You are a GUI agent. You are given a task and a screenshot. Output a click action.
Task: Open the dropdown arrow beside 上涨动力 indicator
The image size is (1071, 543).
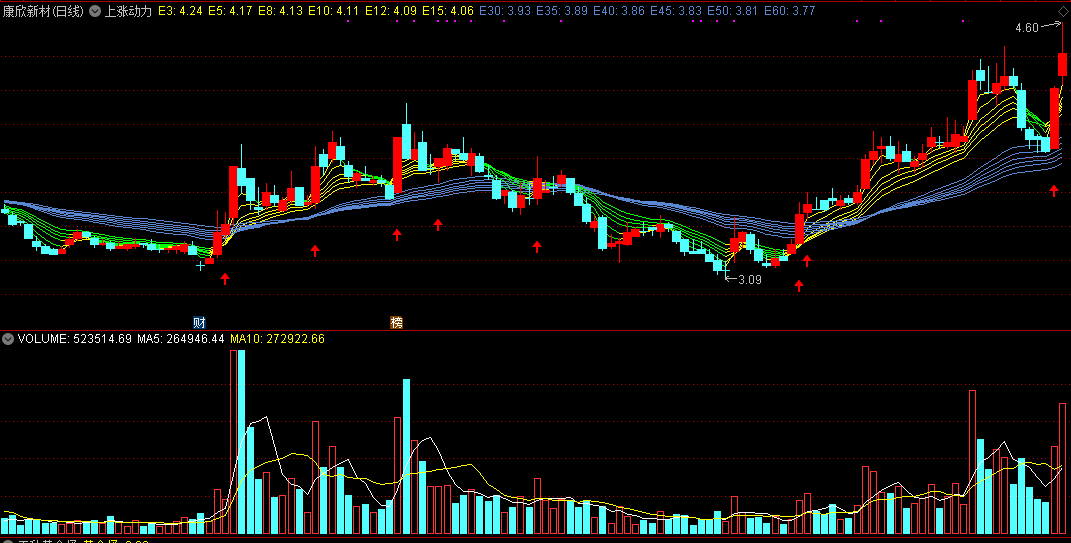point(95,12)
